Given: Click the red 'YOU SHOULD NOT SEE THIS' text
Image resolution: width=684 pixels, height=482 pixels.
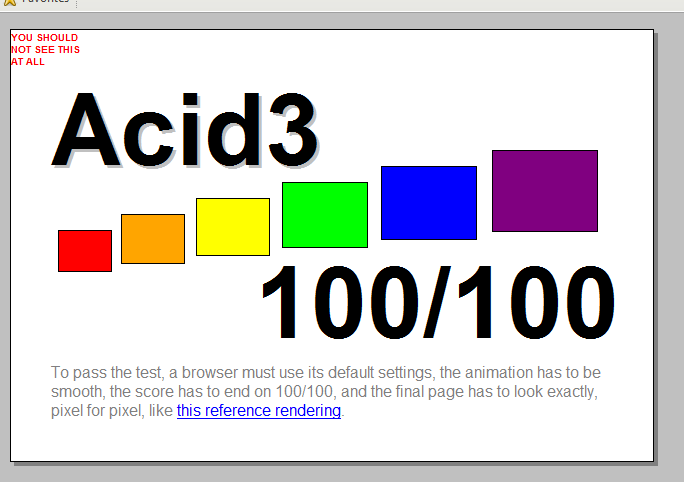Looking at the screenshot, I should point(45,50).
